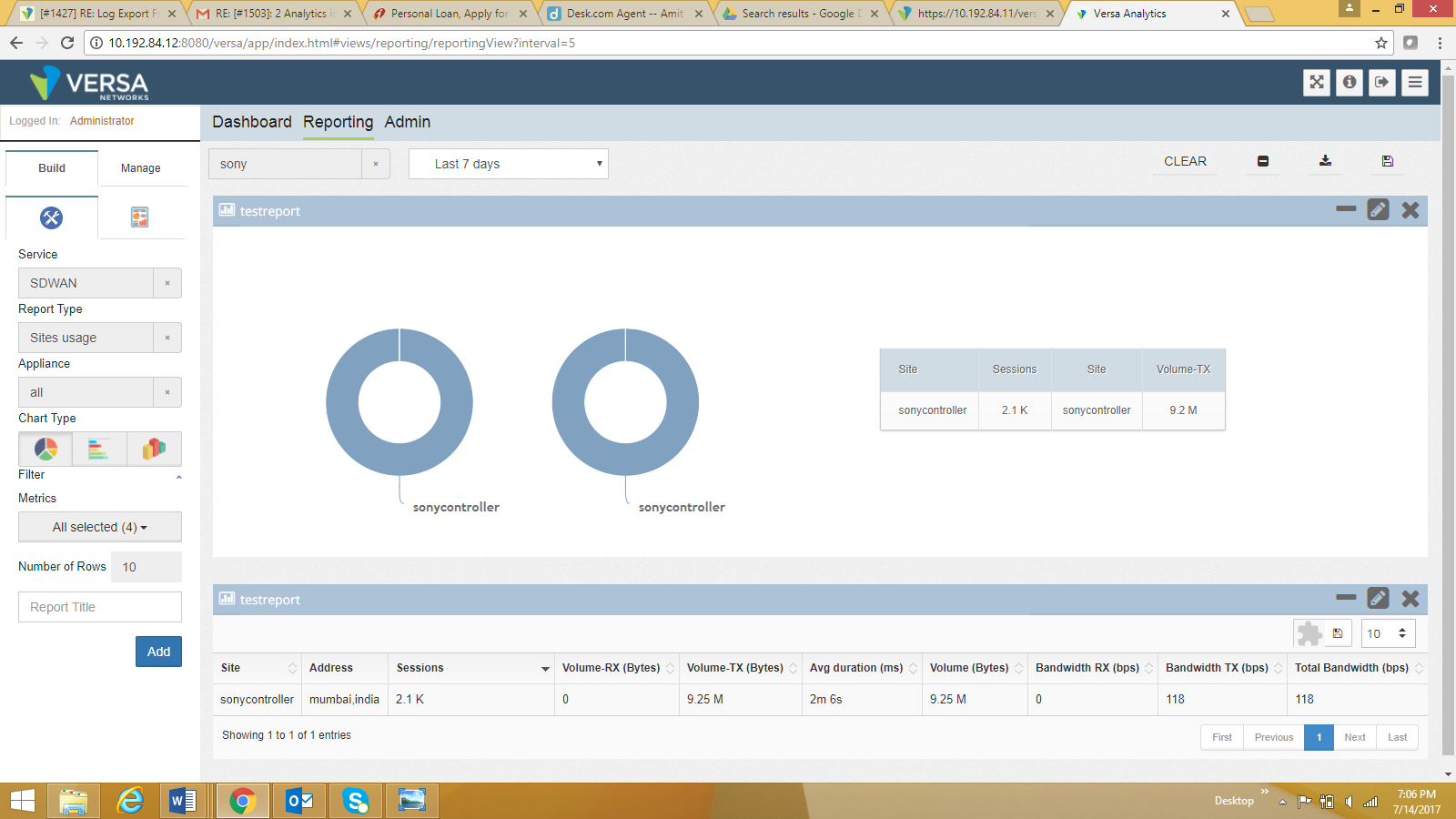Screen dimensions: 1456x819
Task: Click the Previous pagination button
Action: pos(1274,737)
